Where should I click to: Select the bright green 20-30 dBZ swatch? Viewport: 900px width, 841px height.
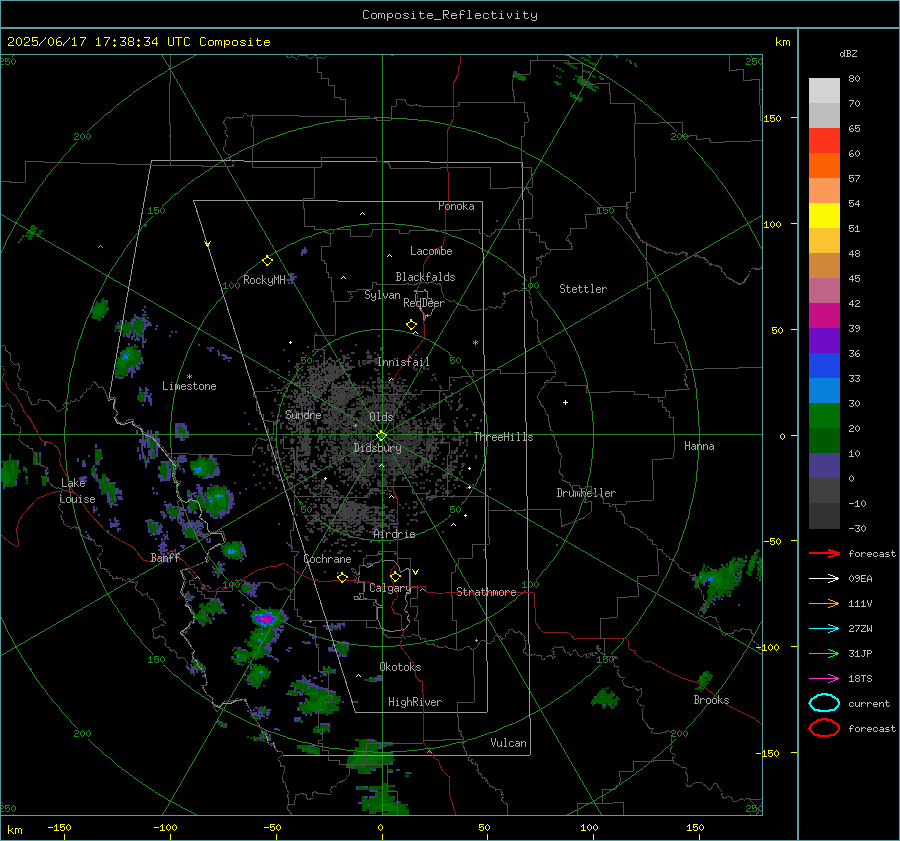click(x=824, y=416)
